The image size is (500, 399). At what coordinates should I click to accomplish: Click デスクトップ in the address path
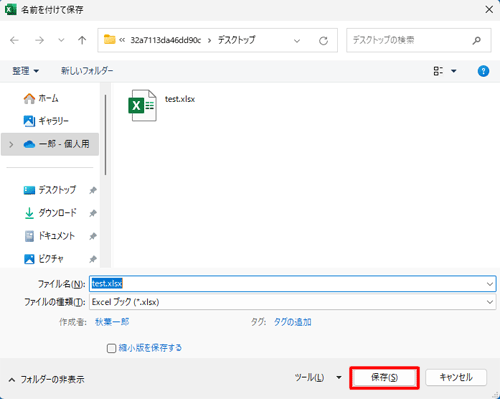(x=236, y=40)
